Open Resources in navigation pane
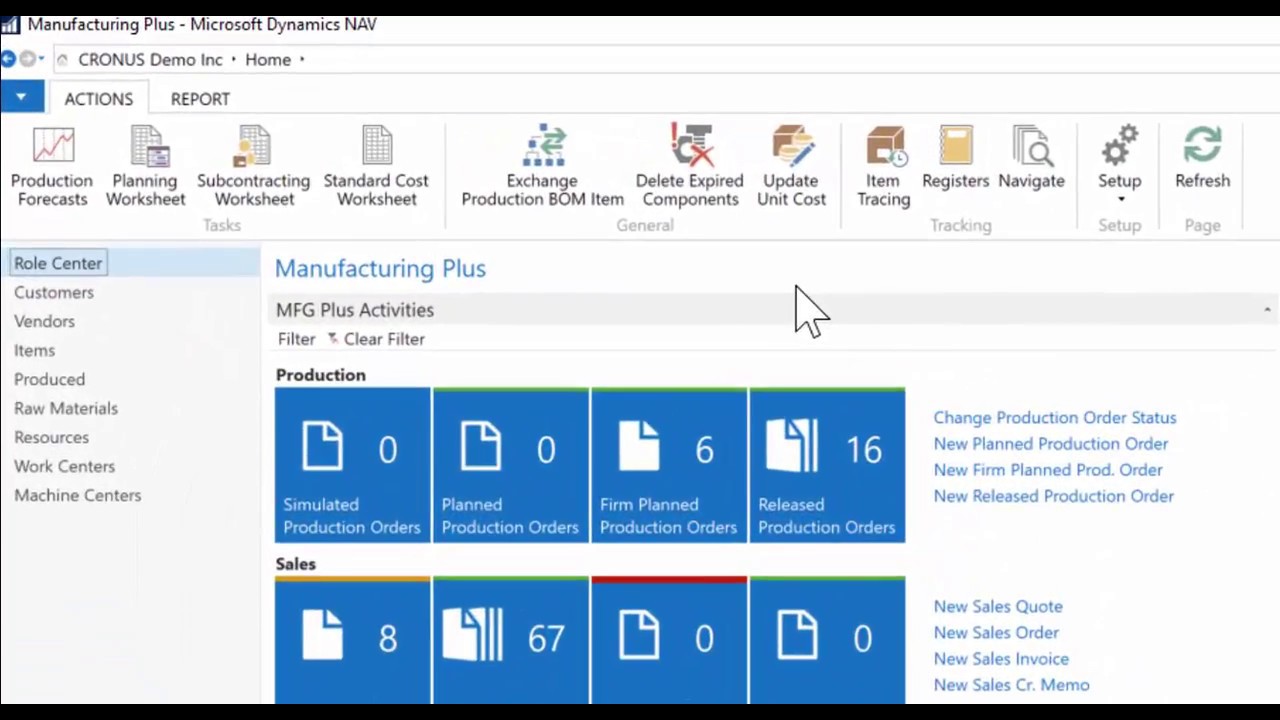This screenshot has width=1280, height=720. pos(51,437)
